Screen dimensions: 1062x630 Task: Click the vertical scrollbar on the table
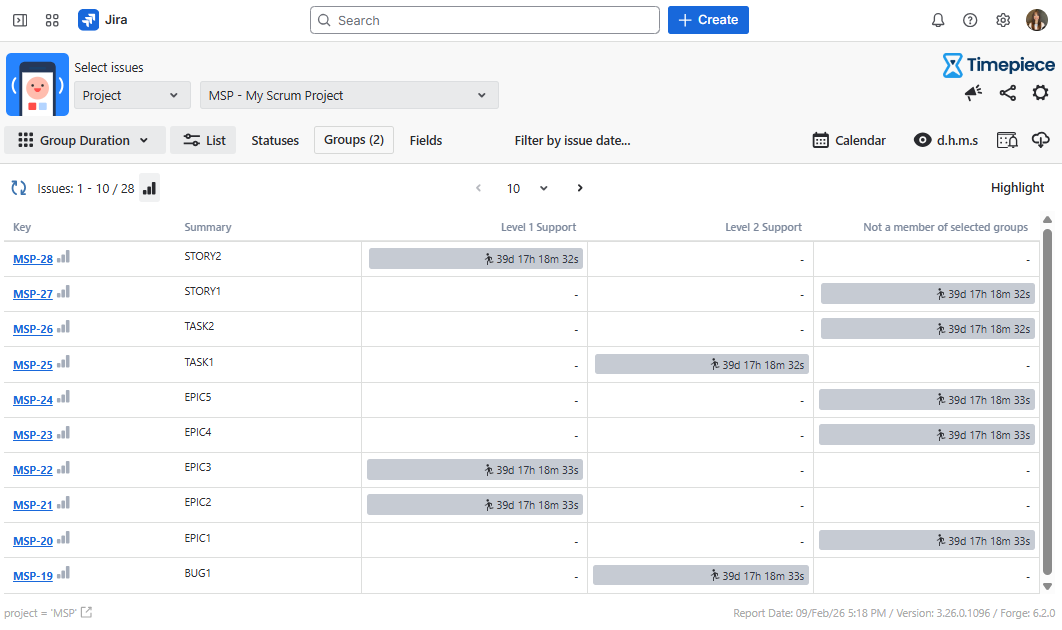pos(1047,400)
